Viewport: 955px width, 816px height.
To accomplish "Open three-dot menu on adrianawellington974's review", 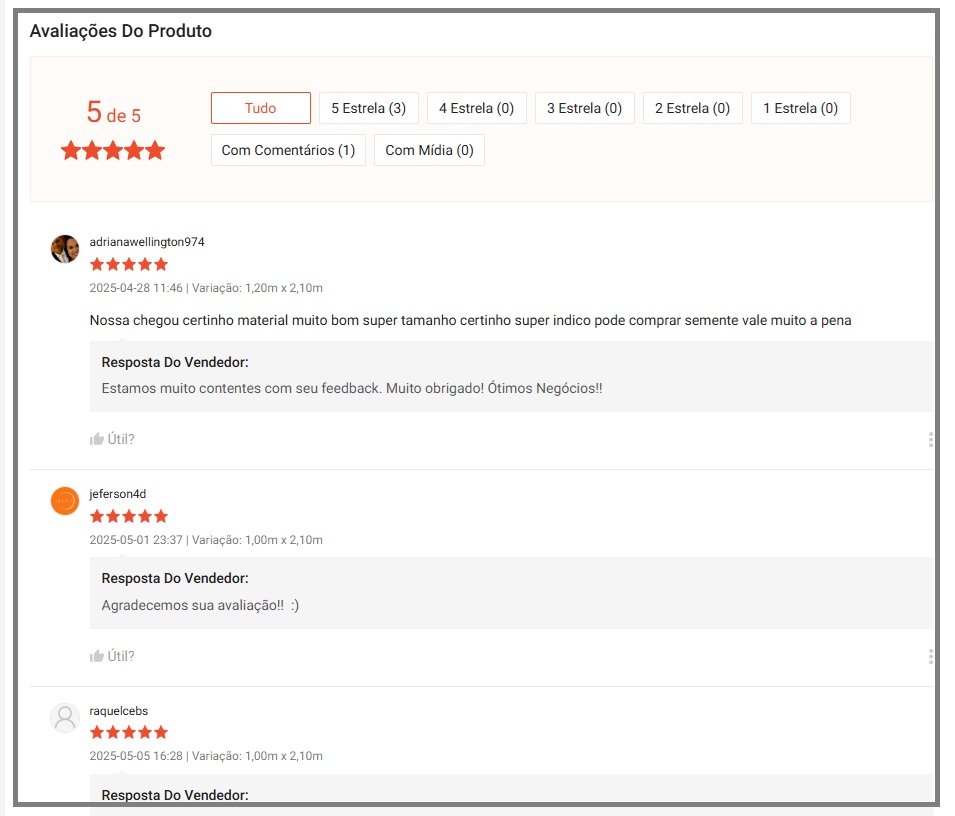I will pyautogui.click(x=930, y=439).
